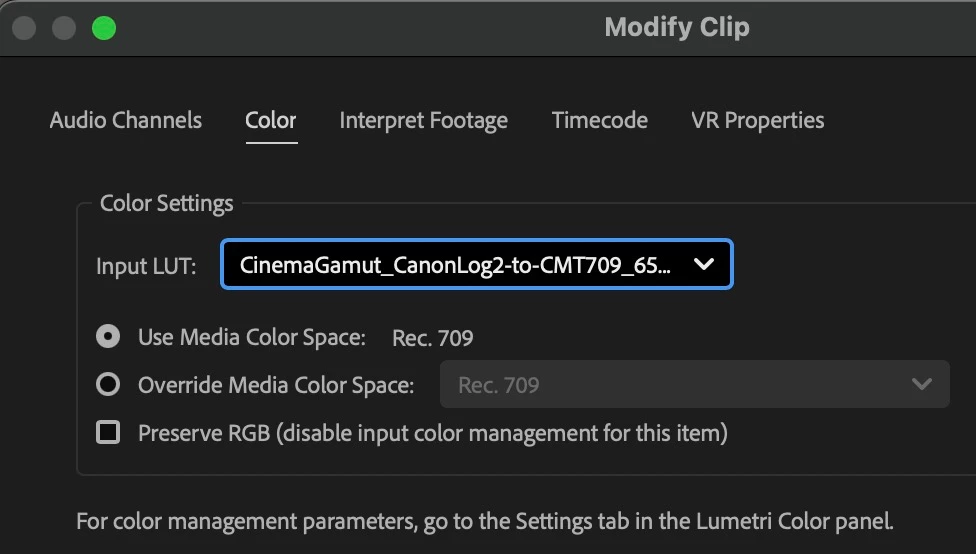Click the Rec. 709 dropdown chevron
Viewport: 976px width, 554px height.
click(922, 385)
